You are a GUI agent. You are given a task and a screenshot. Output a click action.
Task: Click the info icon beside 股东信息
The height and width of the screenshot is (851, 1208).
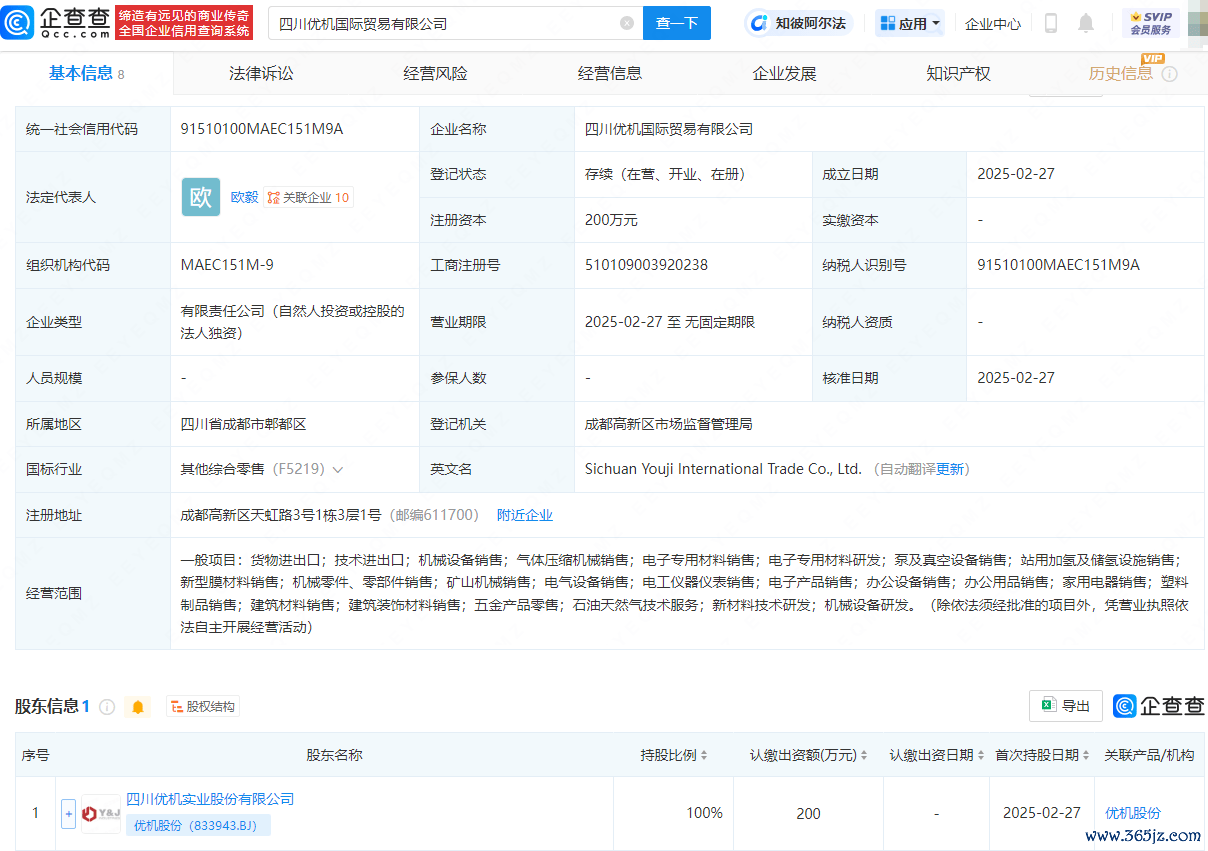coord(107,707)
